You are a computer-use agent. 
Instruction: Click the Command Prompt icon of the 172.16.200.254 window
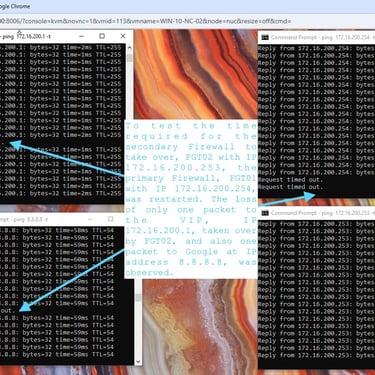[x=265, y=37]
